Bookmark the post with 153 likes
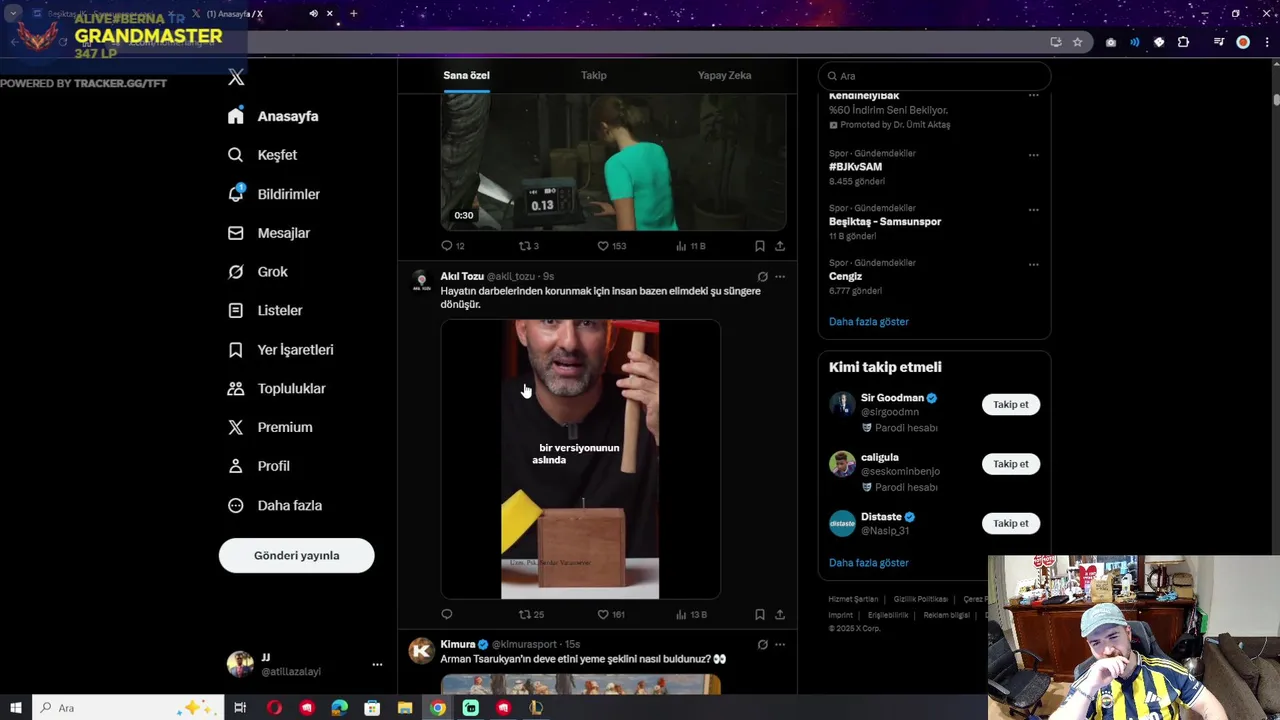The width and height of the screenshot is (1280, 720). pyautogui.click(x=760, y=245)
